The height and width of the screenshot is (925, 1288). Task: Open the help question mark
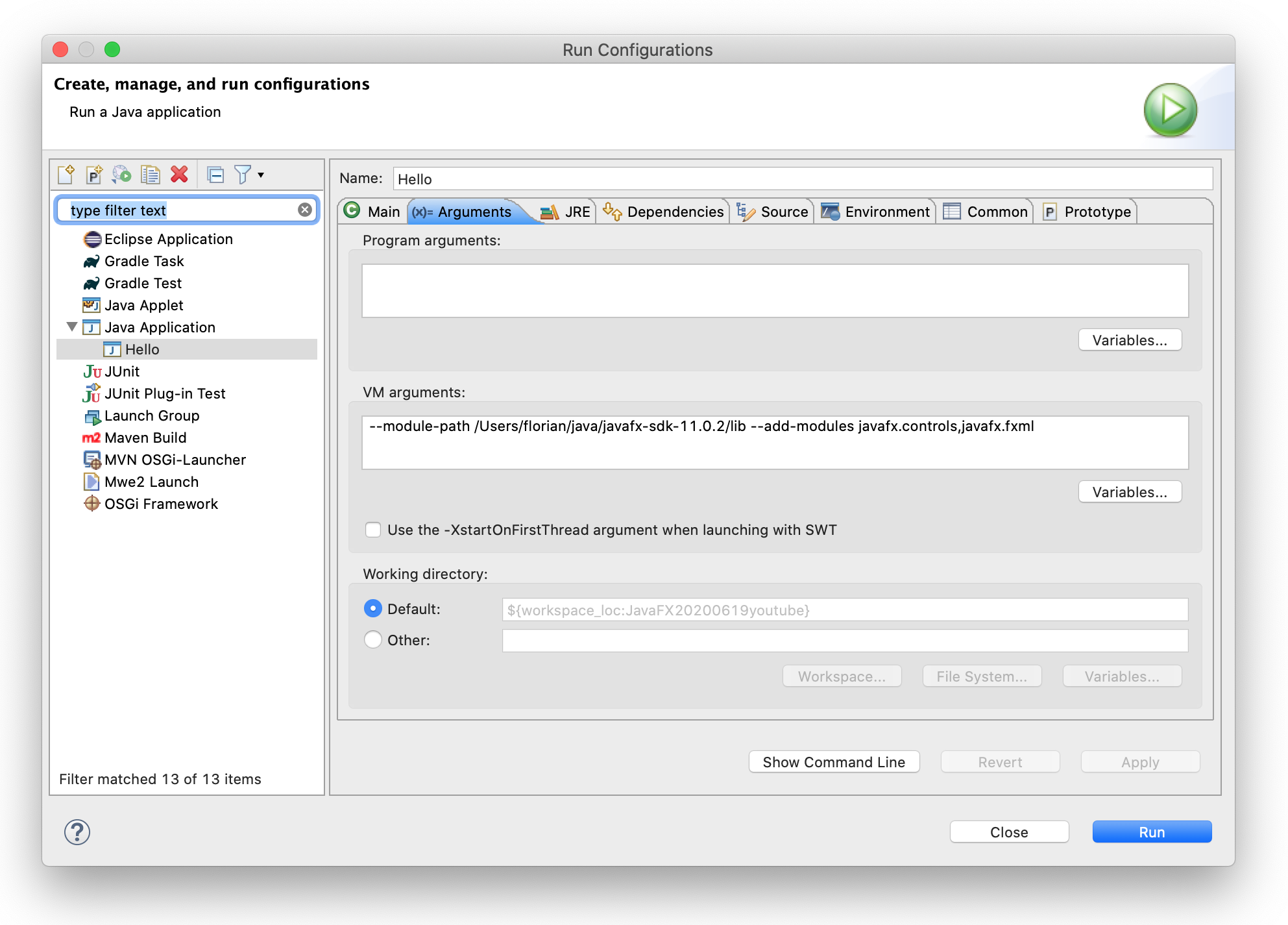point(77,832)
